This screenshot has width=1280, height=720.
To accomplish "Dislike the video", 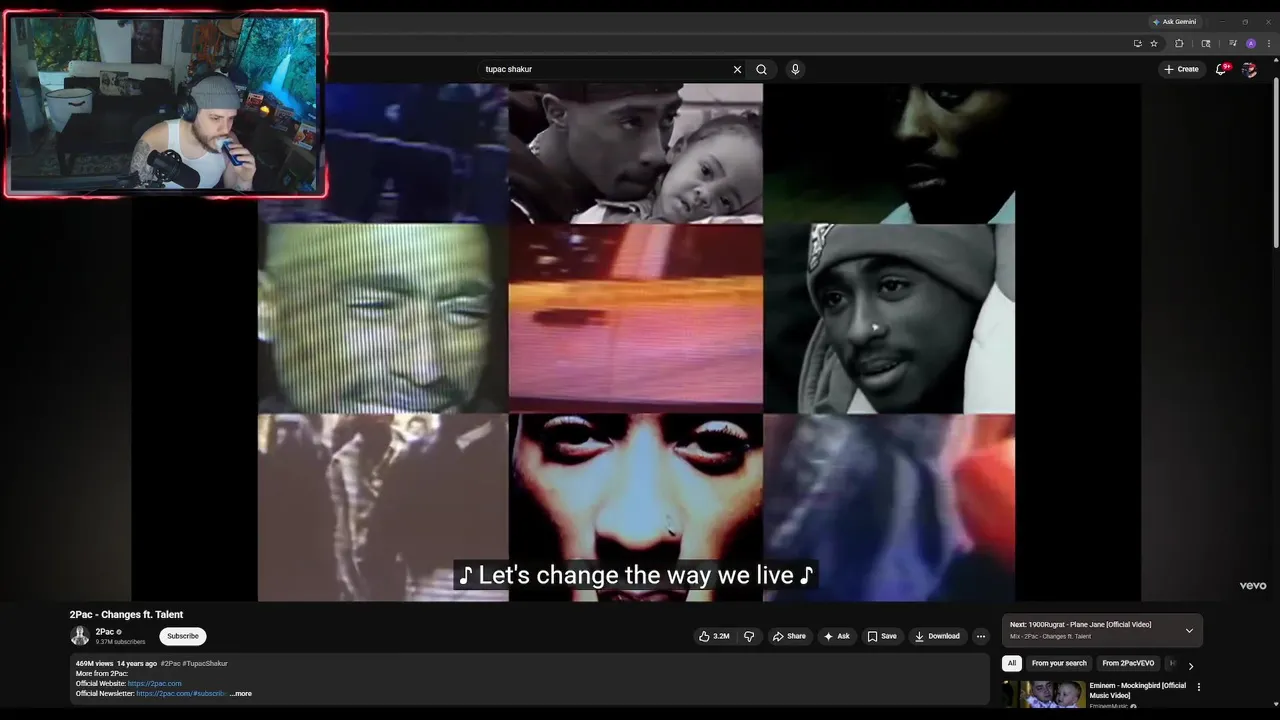I will [x=749, y=636].
